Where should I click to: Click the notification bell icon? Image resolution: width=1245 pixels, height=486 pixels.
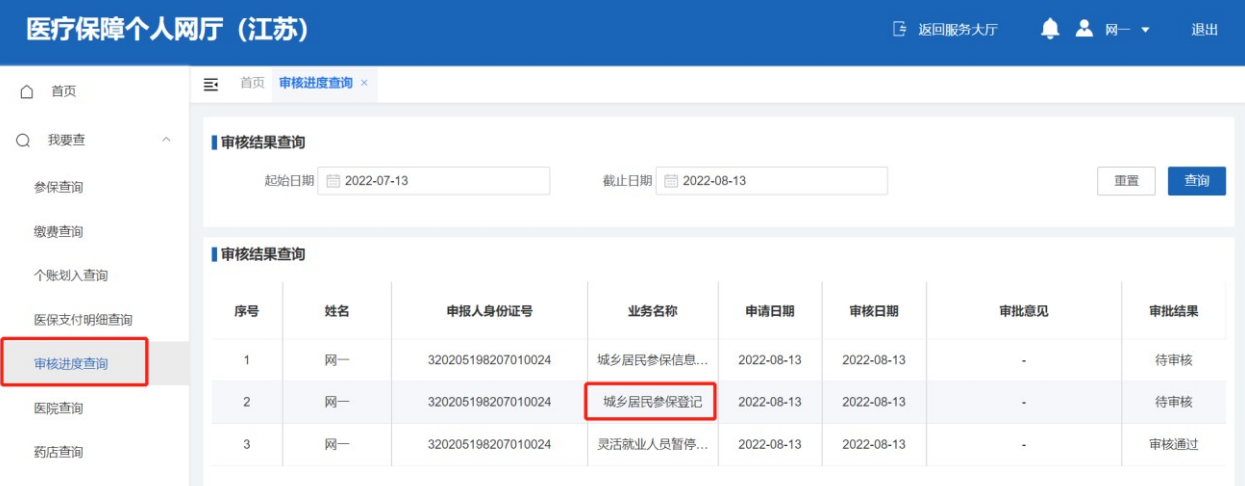click(1049, 29)
